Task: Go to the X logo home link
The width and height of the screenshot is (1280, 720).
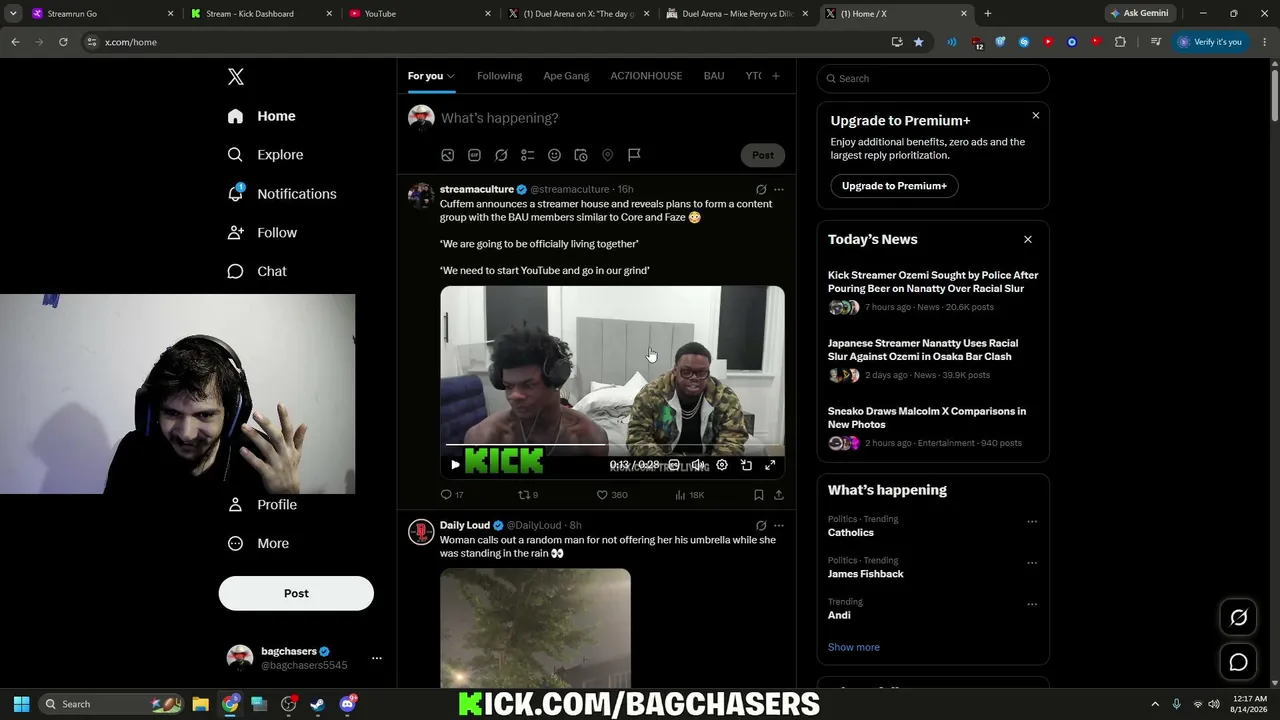Action: pos(236,77)
